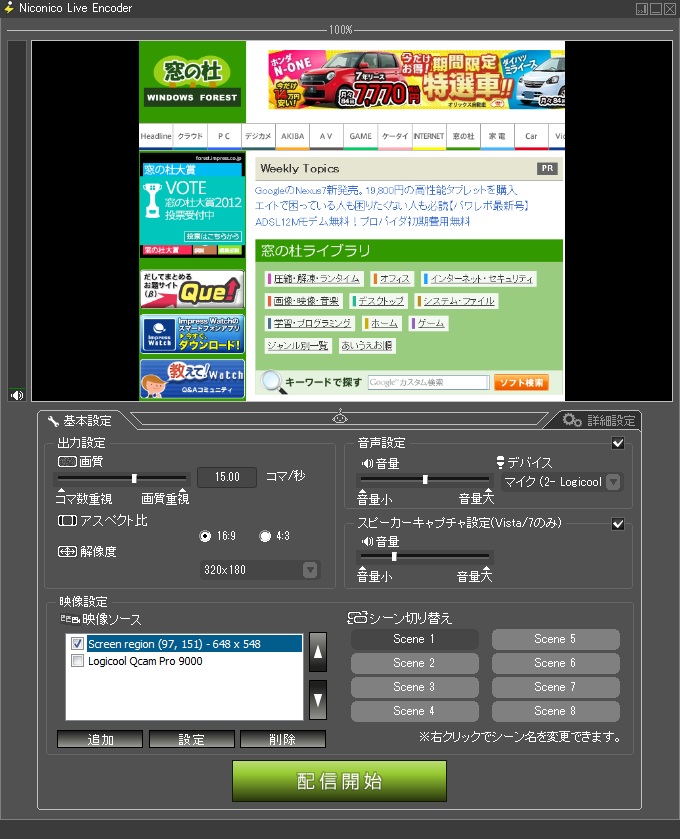This screenshot has height=839, width=680.
Task: Click the GAME tab in preview
Action: (360, 136)
